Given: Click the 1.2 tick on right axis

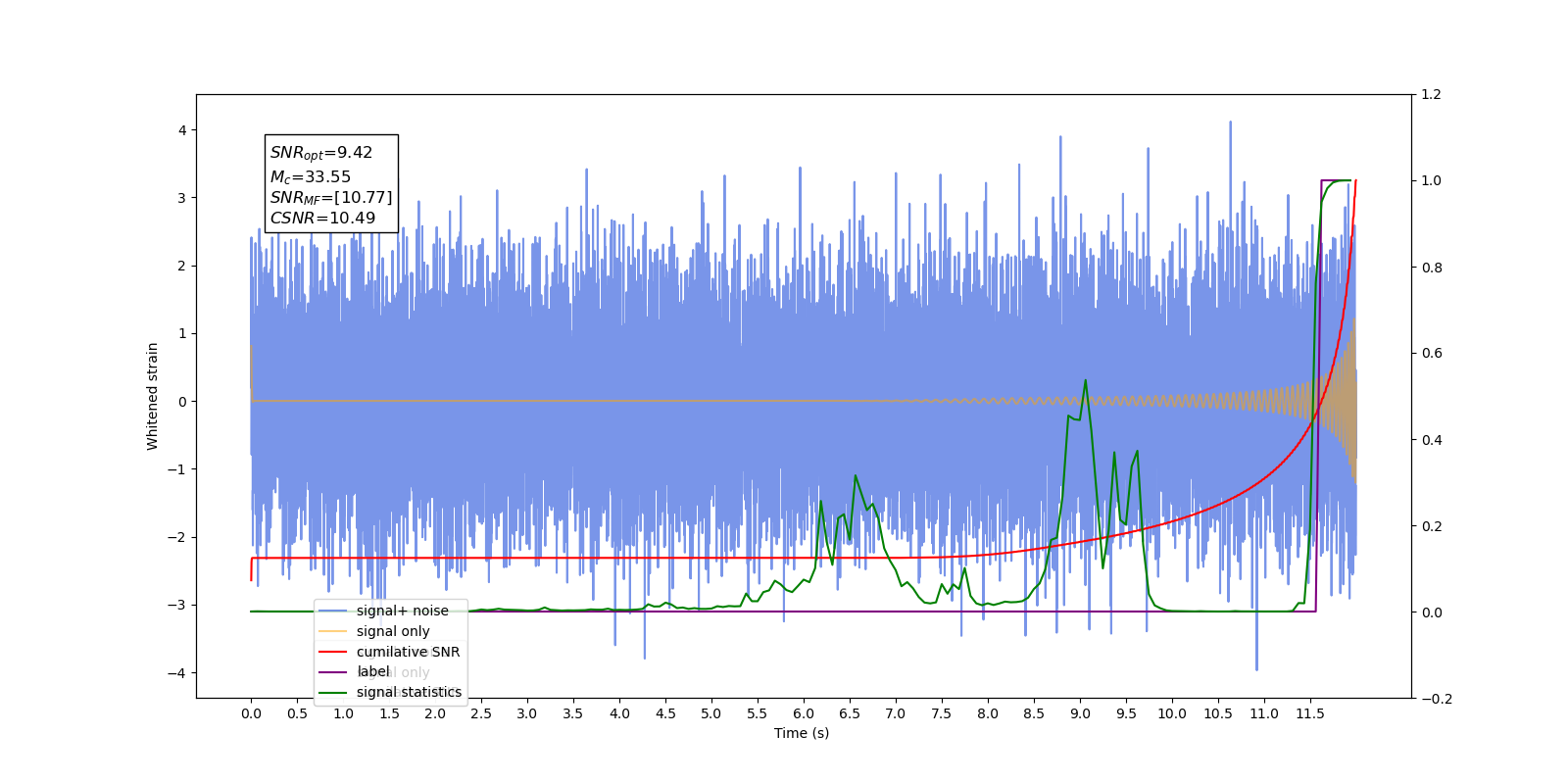Looking at the screenshot, I should point(1431,95).
